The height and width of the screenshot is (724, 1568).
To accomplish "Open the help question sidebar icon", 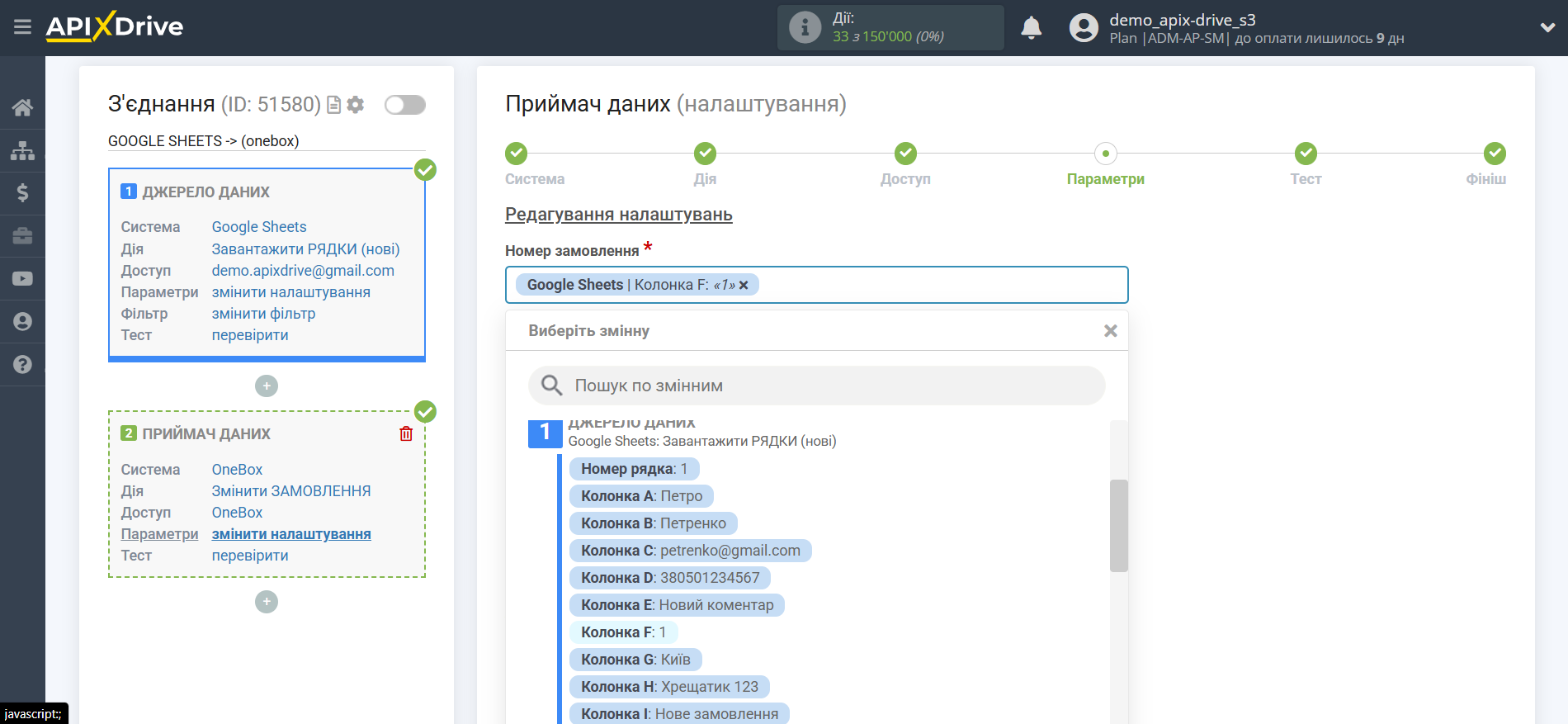I will [x=22, y=364].
